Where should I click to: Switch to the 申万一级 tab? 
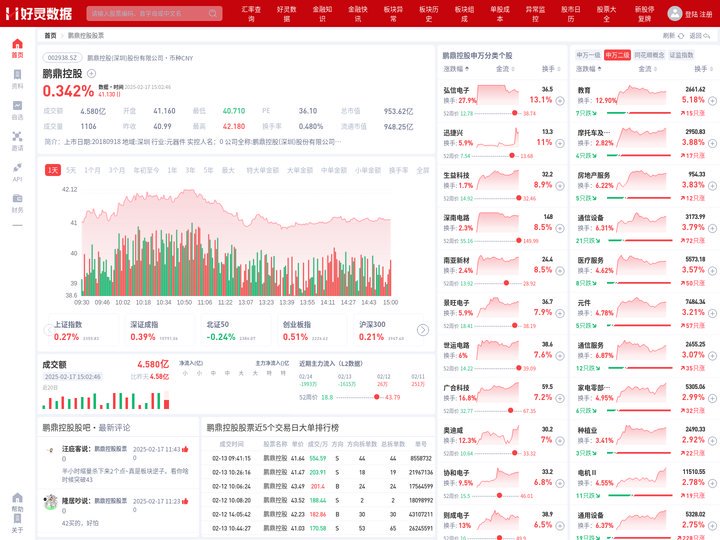[x=588, y=55]
